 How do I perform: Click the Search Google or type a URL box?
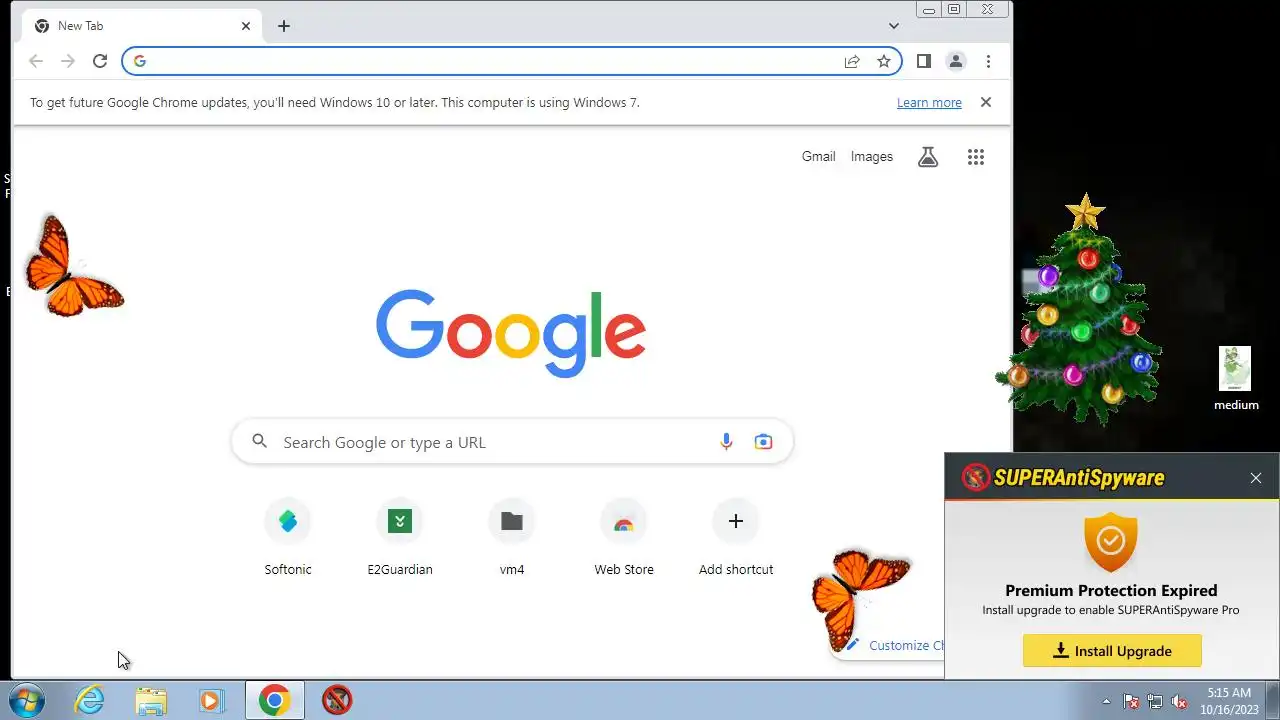[512, 442]
